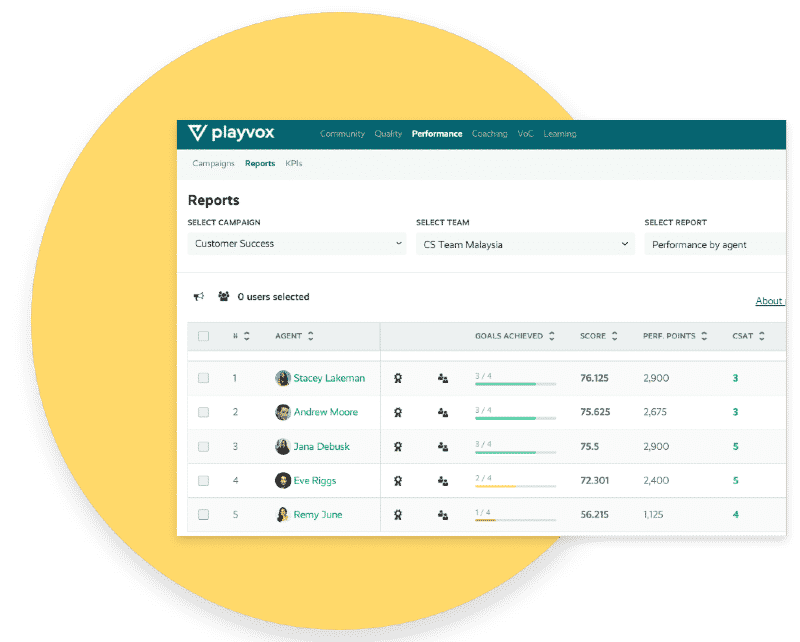Check the box for Remy June
The image size is (800, 642).
[204, 514]
